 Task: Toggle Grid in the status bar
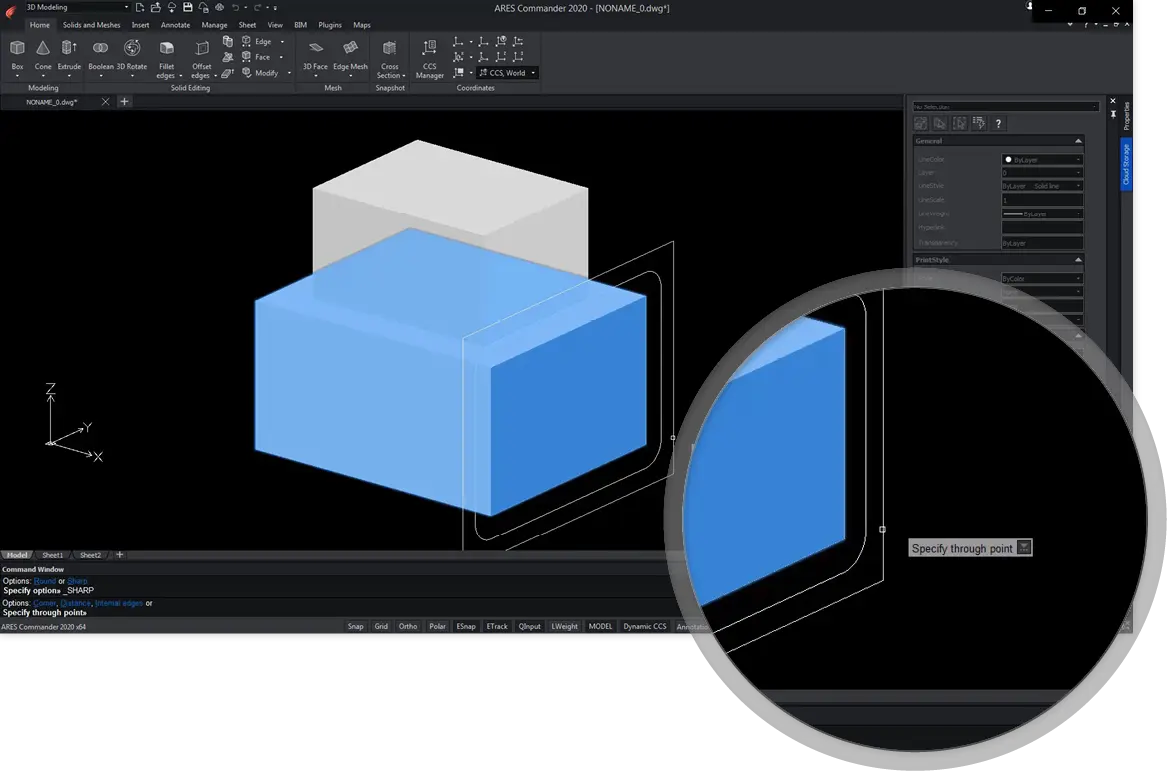point(381,627)
